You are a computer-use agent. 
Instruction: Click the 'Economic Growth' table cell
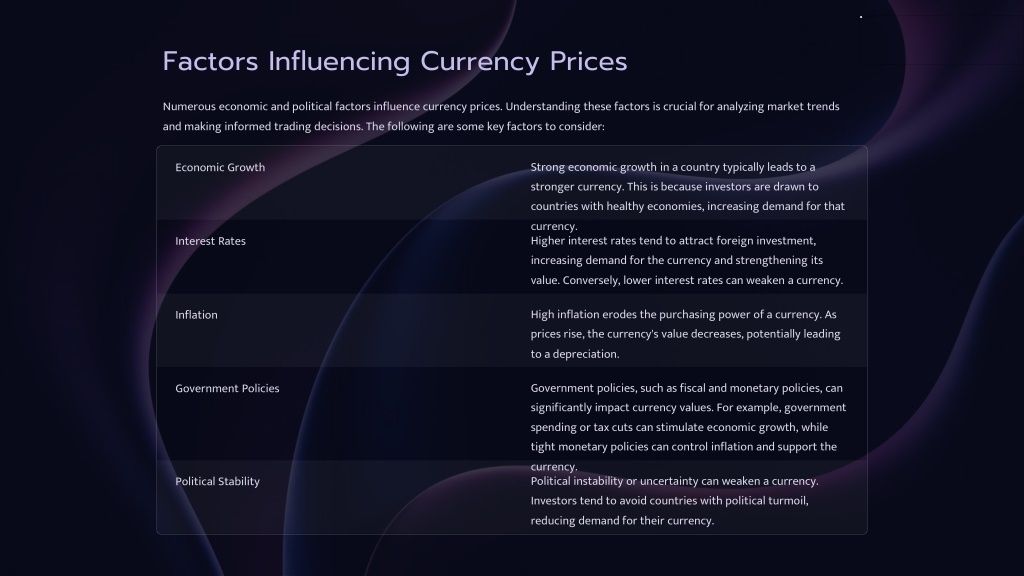pyautogui.click(x=220, y=167)
